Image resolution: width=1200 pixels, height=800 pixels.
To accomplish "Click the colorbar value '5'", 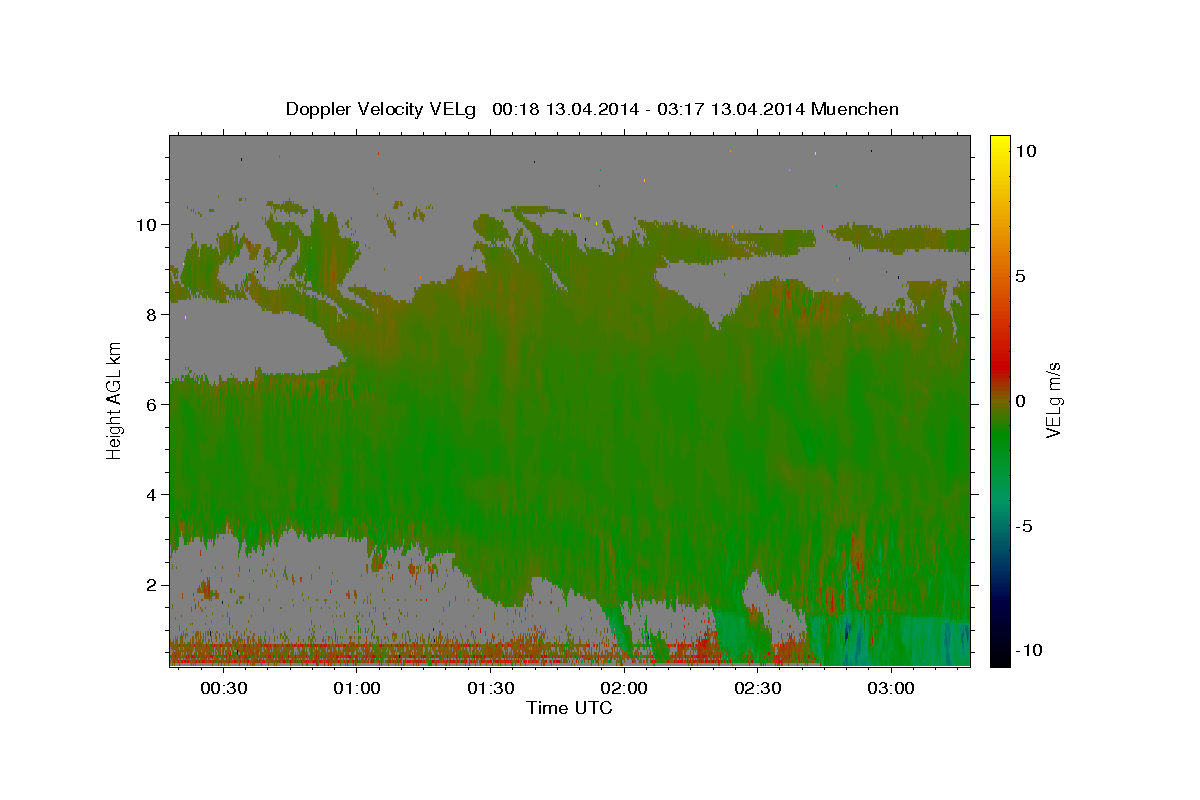I will (1021, 276).
